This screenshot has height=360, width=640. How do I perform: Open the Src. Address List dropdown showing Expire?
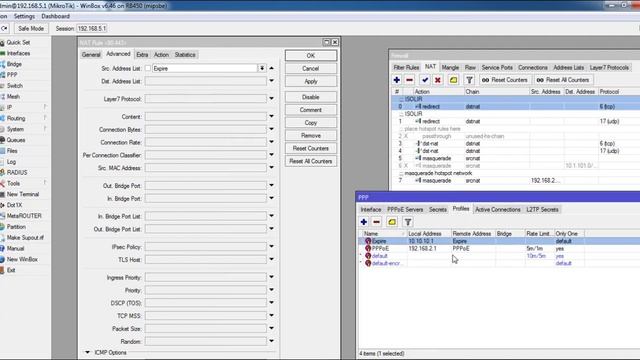pos(262,69)
